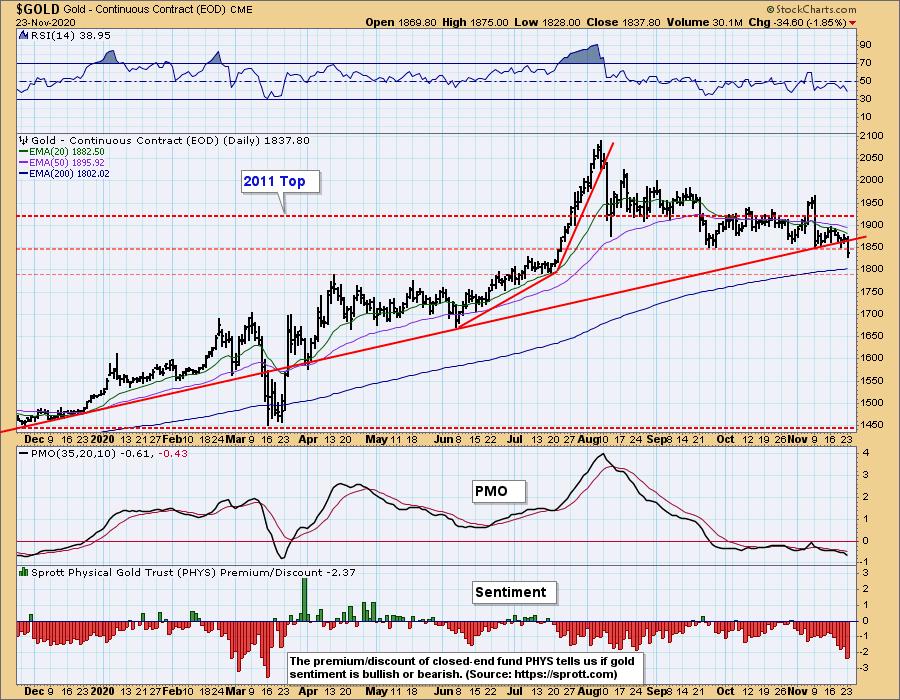The height and width of the screenshot is (700, 900).
Task: Click the histogram icon beside Sprott Physical Gold Trust
Action: 24,572
